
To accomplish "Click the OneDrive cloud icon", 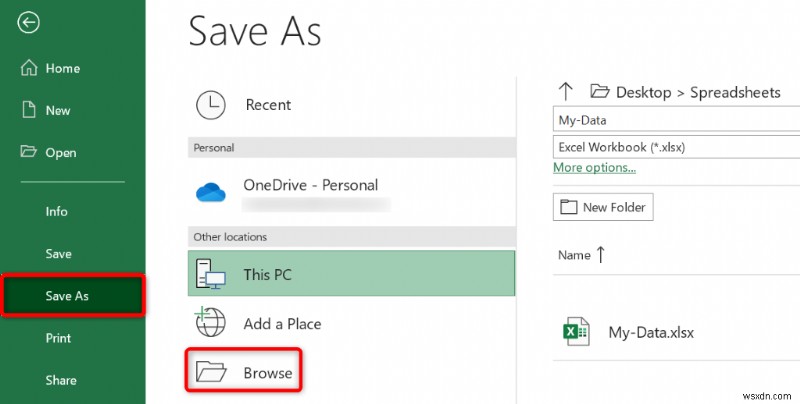I will pyautogui.click(x=211, y=192).
